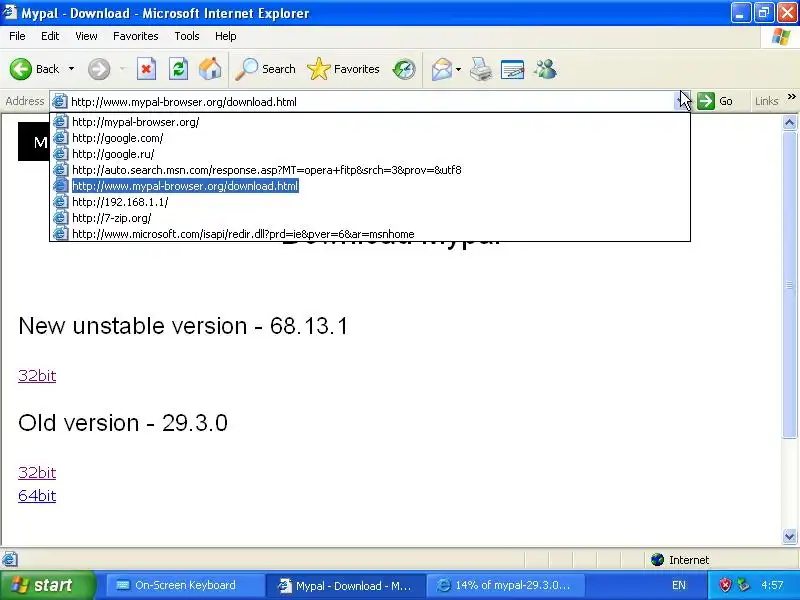Select the auto.search.msn.com entry in list
The image size is (800, 600).
(x=370, y=170)
